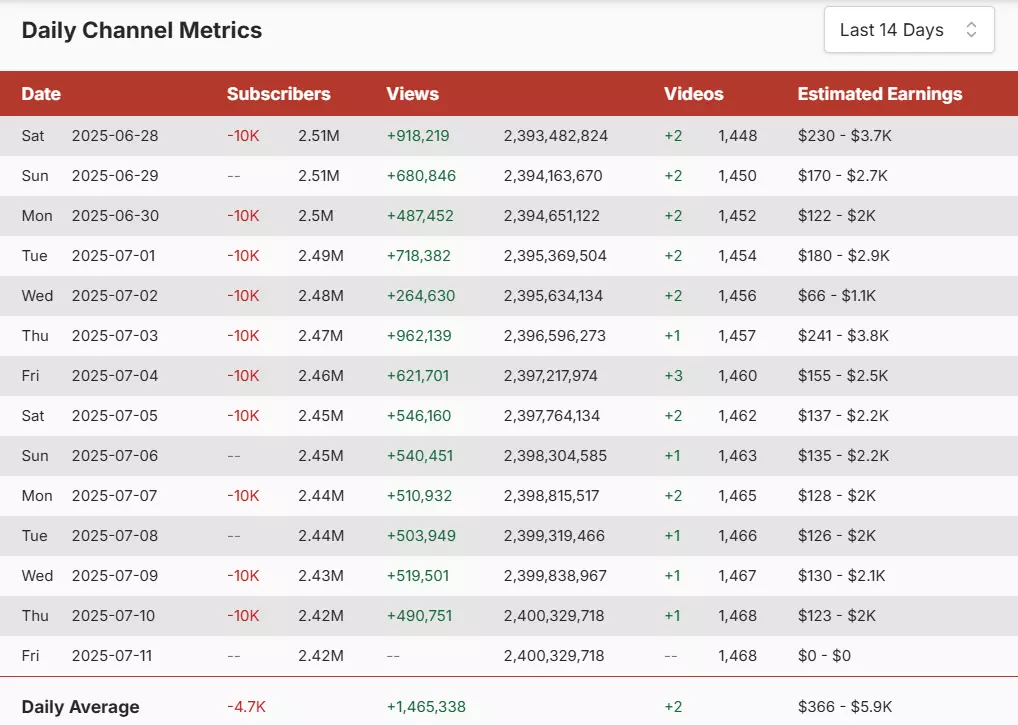The height and width of the screenshot is (725, 1018).
Task: Click the +3 videos gain on 2025-07-04
Action: pyautogui.click(x=673, y=376)
